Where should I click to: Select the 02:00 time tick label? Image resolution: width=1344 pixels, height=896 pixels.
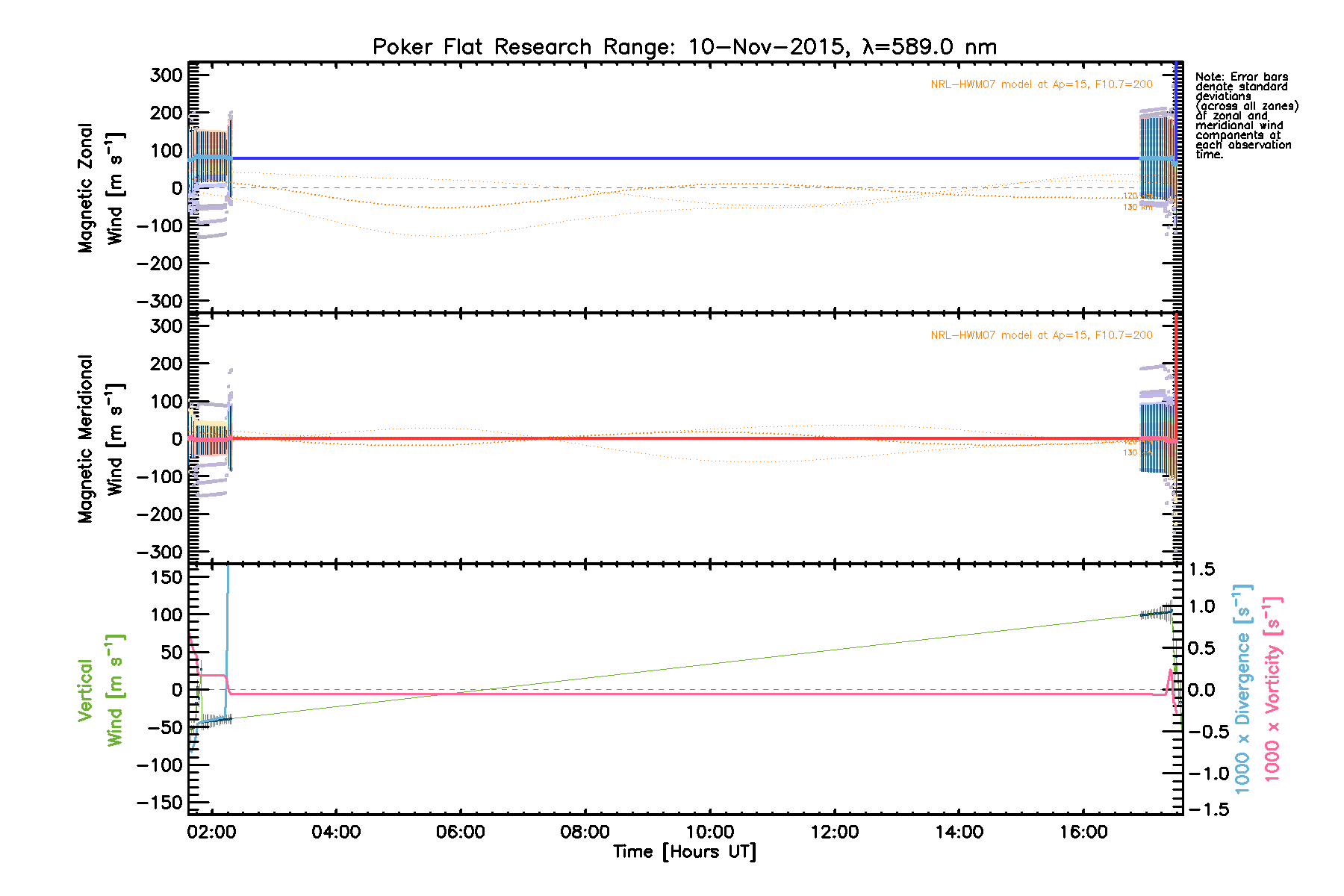click(212, 832)
